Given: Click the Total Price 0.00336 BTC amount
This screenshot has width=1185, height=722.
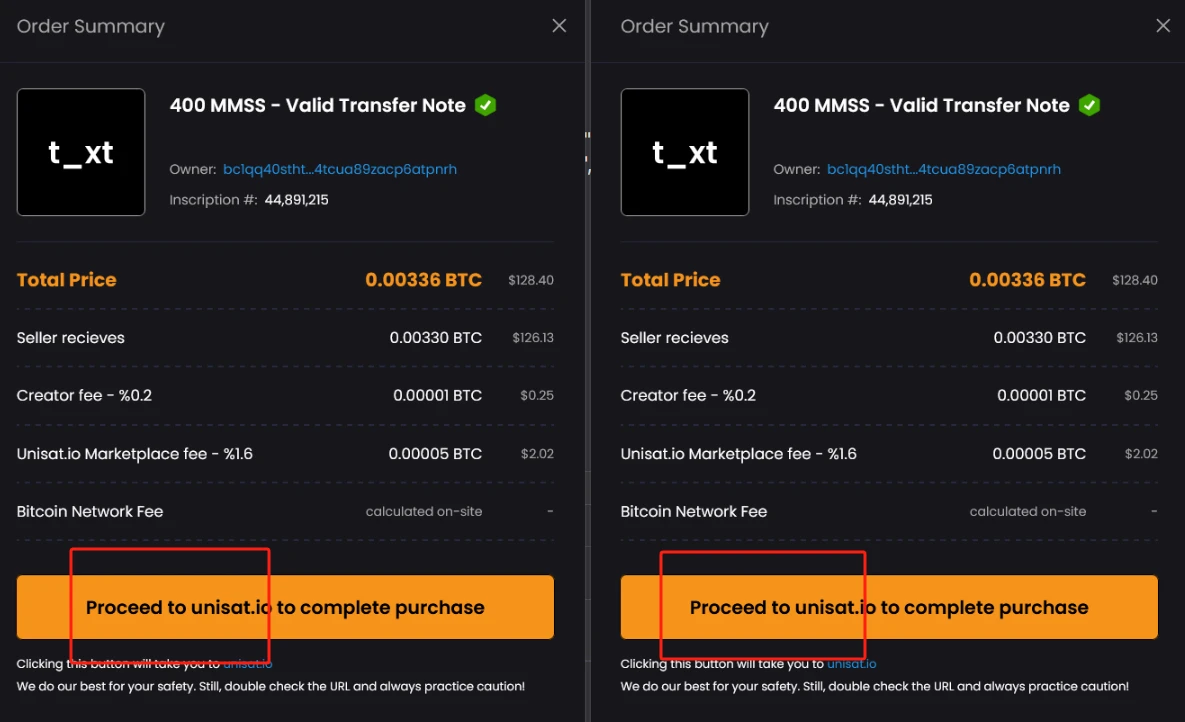Looking at the screenshot, I should (x=423, y=280).
